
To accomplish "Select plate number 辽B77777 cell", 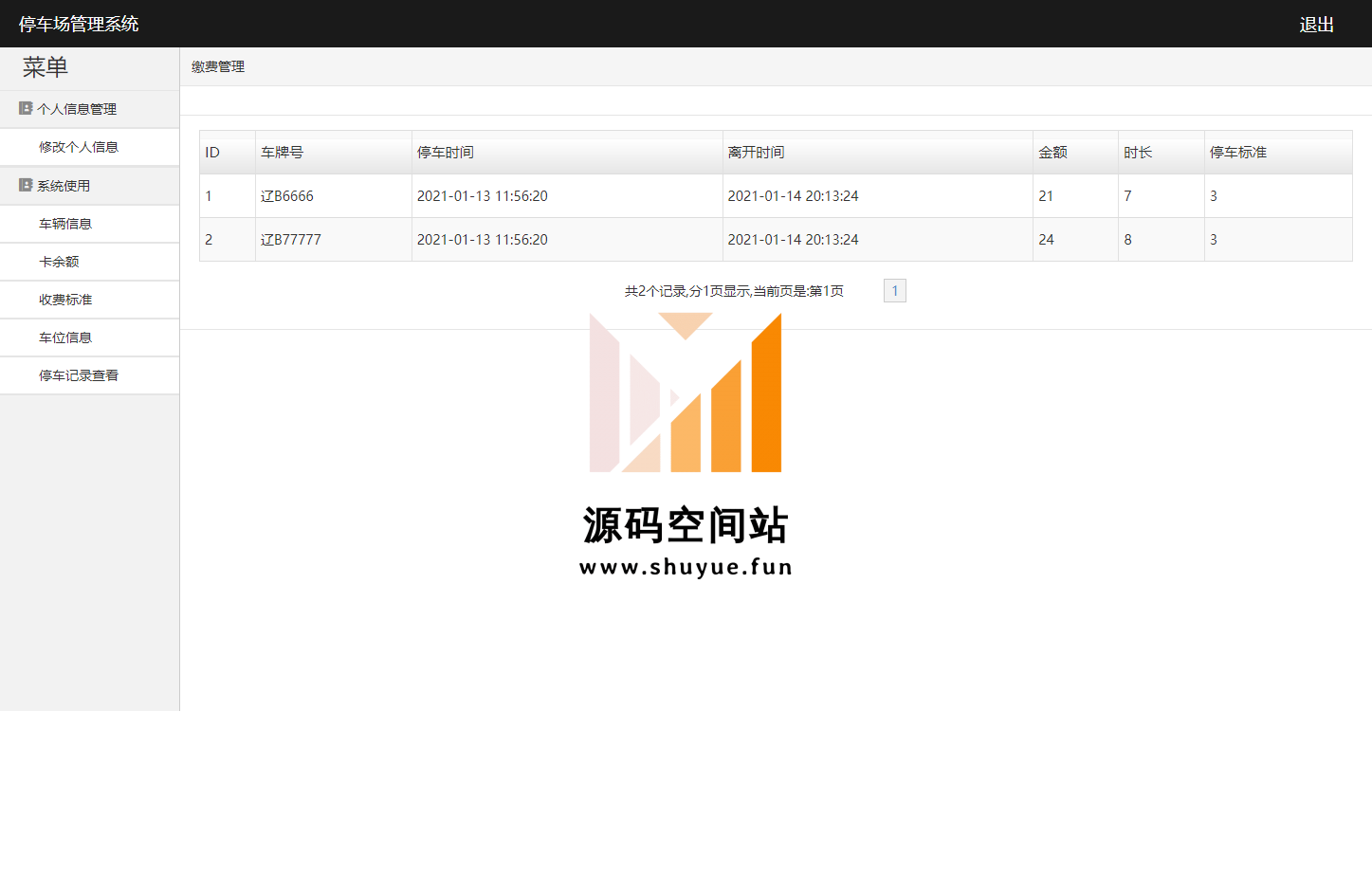I will click(334, 240).
